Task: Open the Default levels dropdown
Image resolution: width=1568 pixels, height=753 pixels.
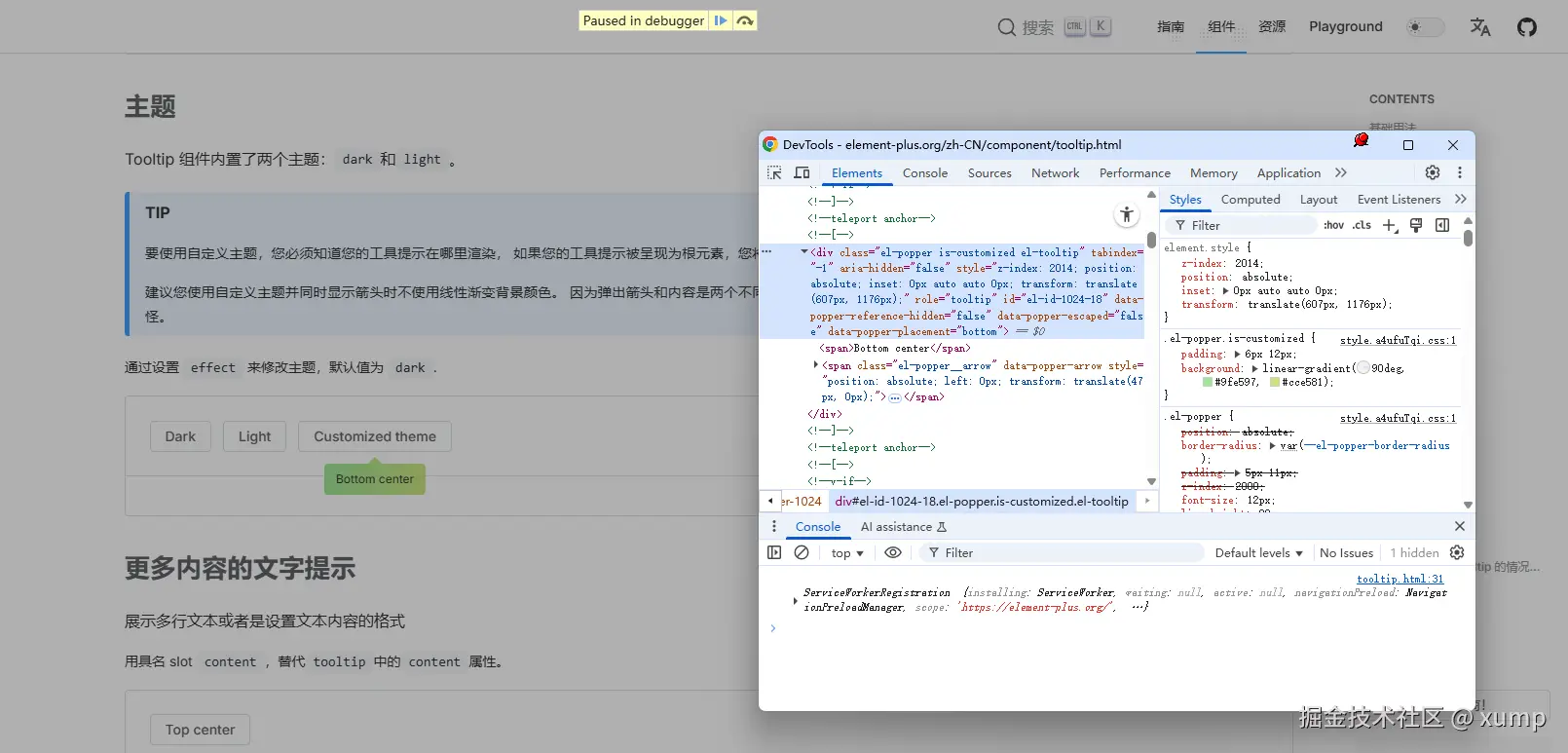Action: (x=1258, y=552)
